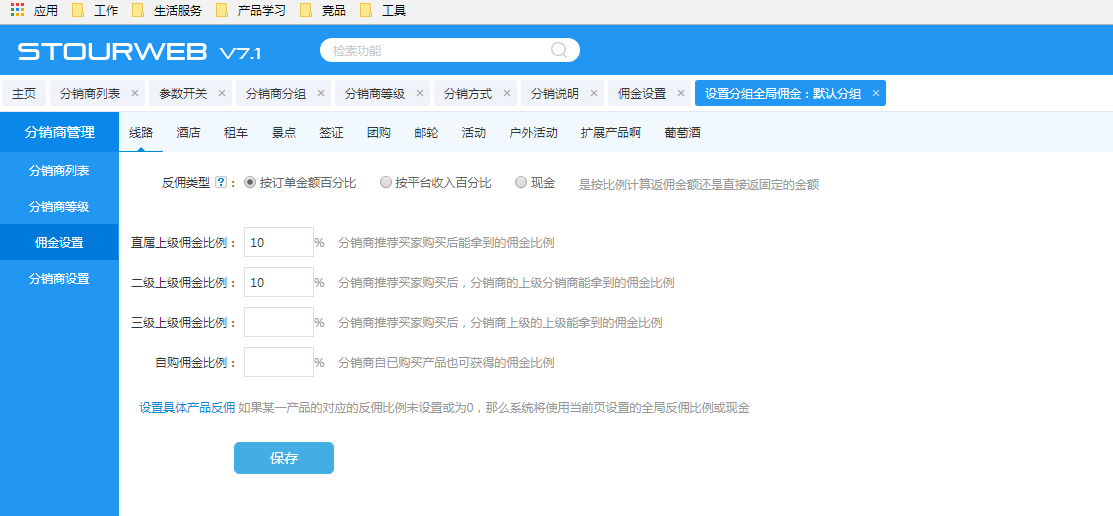Open the 佣金设置 page tab
1113x516 pixels.
pyautogui.click(x=642, y=93)
